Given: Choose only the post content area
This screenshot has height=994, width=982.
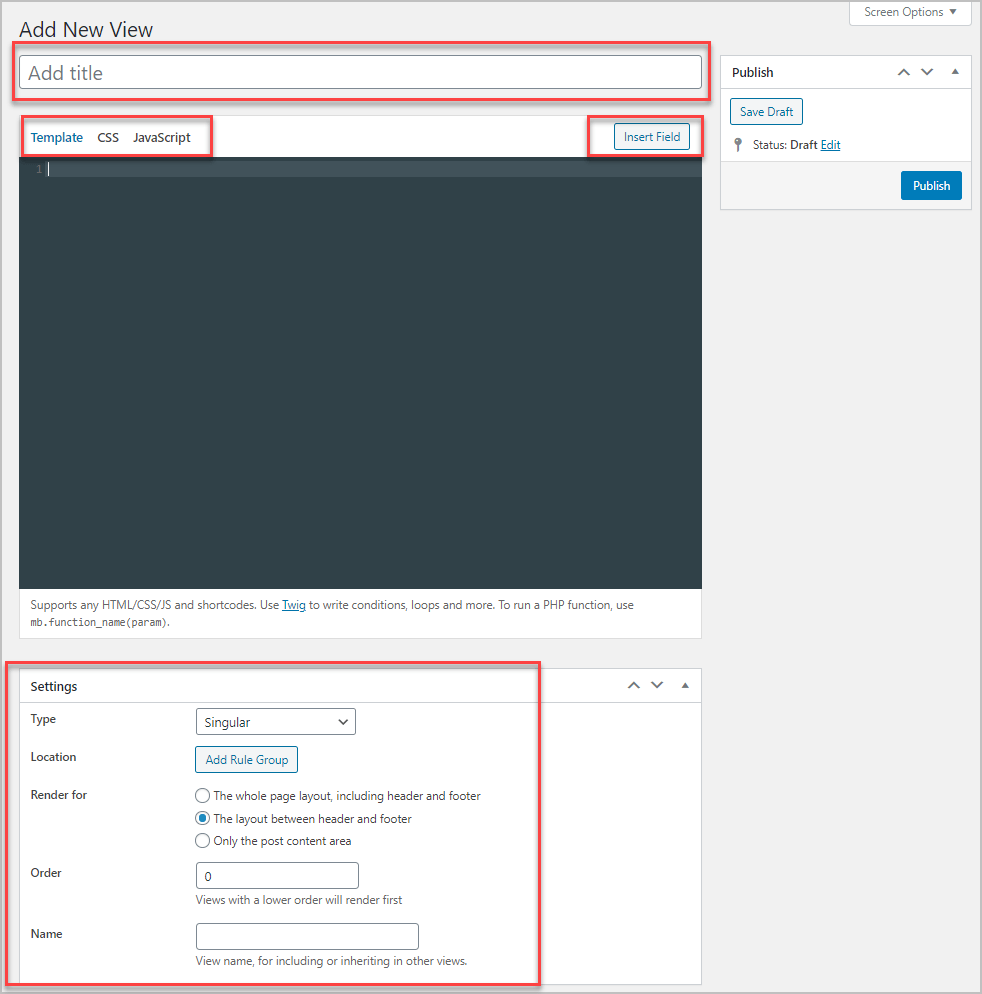Looking at the screenshot, I should click(202, 841).
